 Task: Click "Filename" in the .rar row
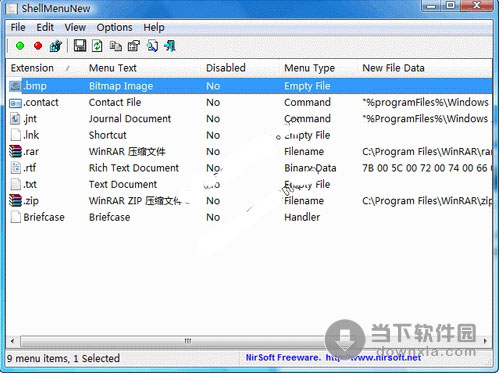tap(304, 151)
